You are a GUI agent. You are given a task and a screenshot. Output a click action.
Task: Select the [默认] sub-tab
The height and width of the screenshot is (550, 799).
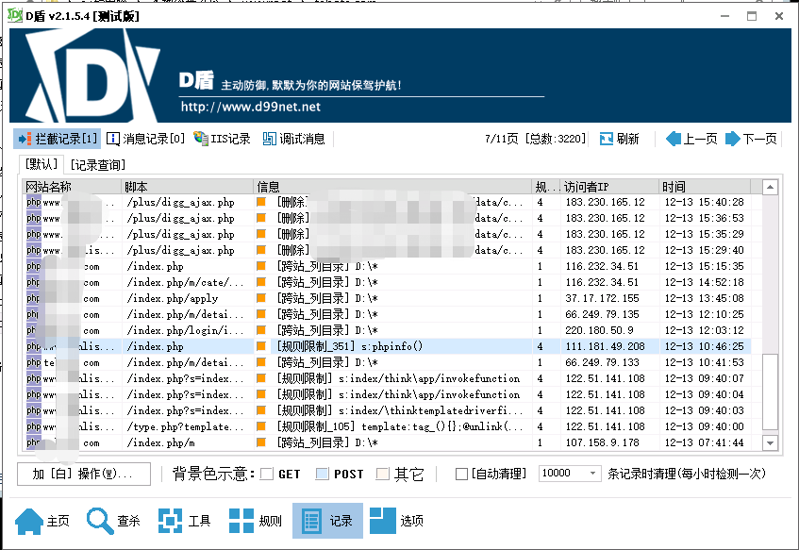click(41, 164)
